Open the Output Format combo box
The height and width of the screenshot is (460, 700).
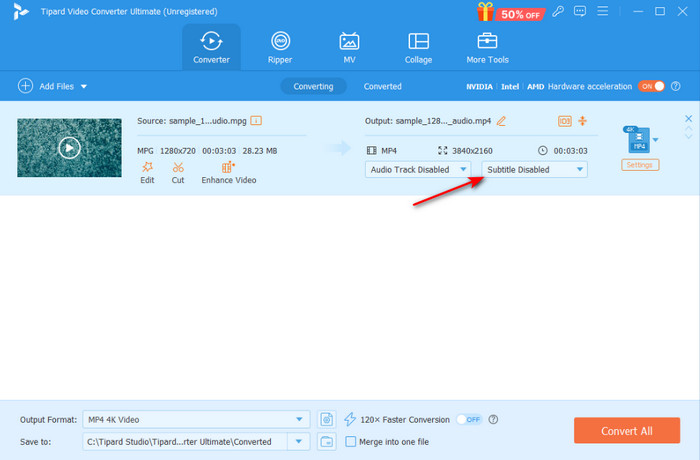click(196, 419)
